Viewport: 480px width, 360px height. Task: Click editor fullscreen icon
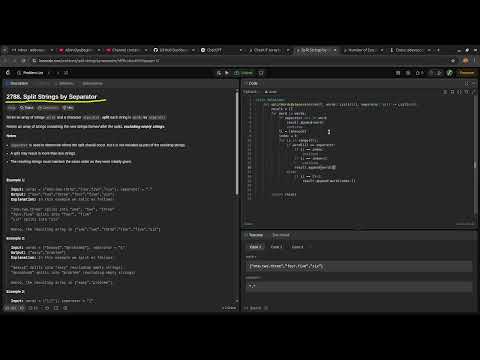click(474, 92)
